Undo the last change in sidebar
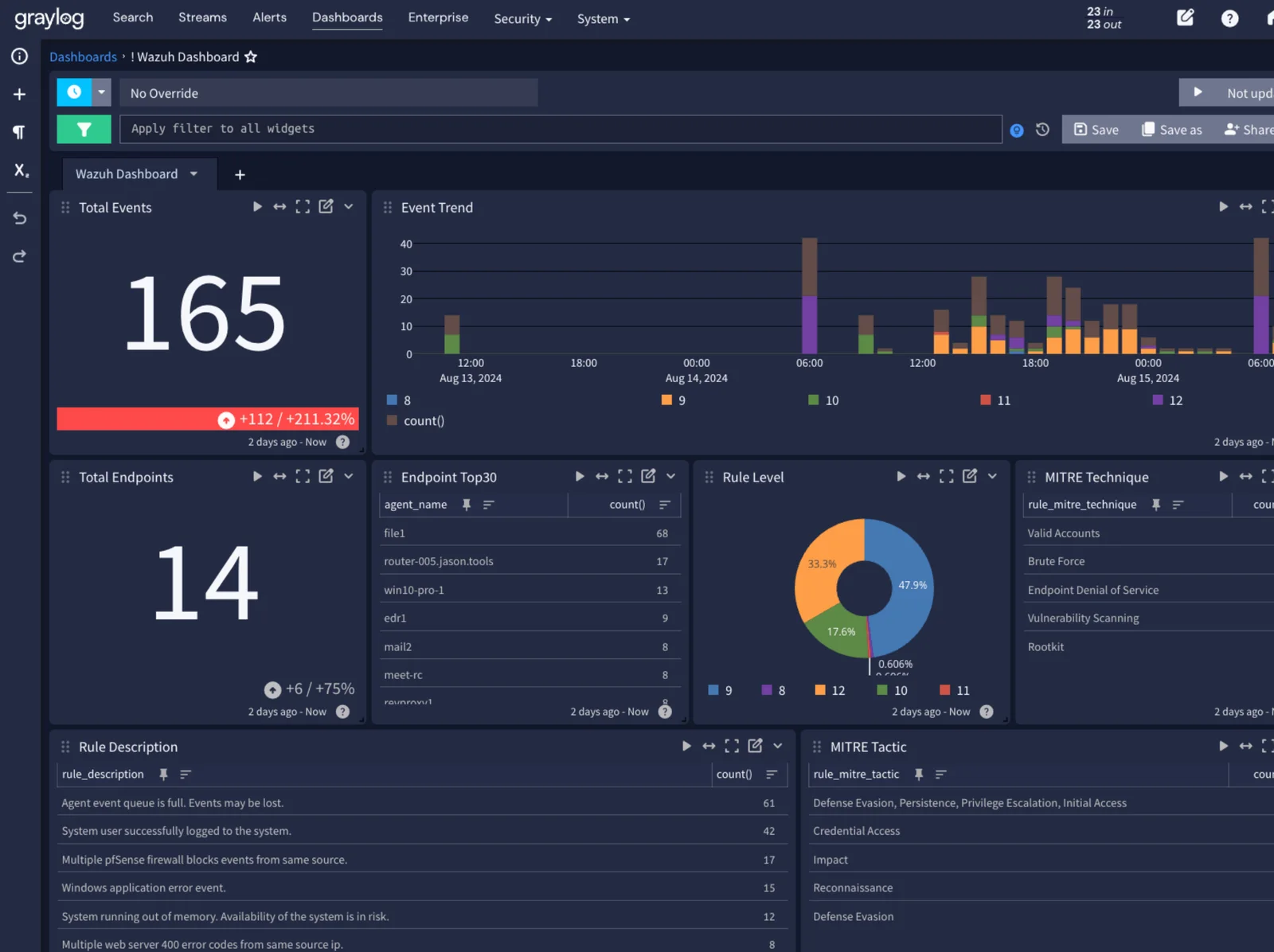The image size is (1274, 952). (20, 218)
